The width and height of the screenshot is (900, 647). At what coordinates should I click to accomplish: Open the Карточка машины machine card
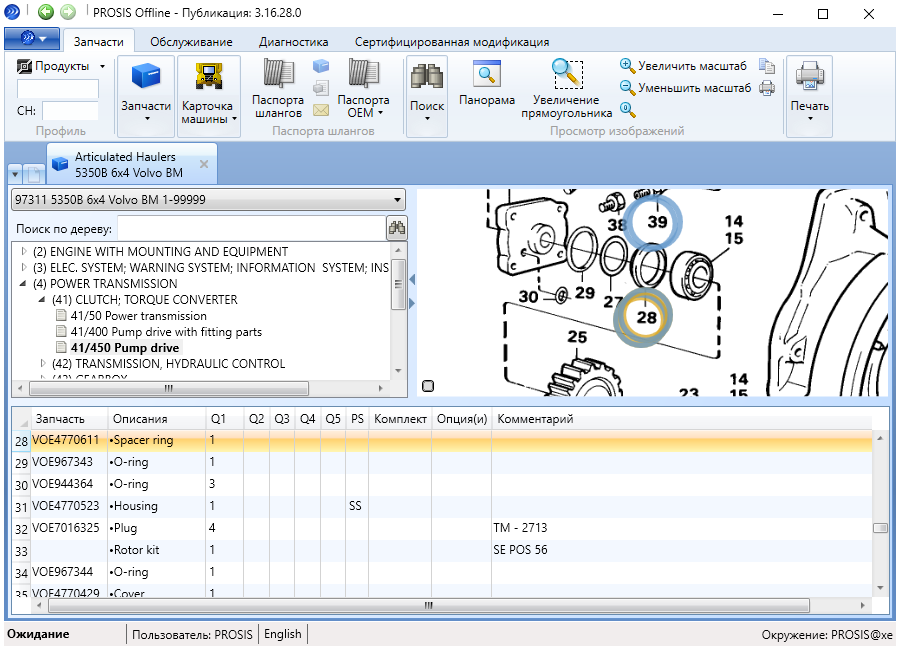pyautogui.click(x=208, y=95)
